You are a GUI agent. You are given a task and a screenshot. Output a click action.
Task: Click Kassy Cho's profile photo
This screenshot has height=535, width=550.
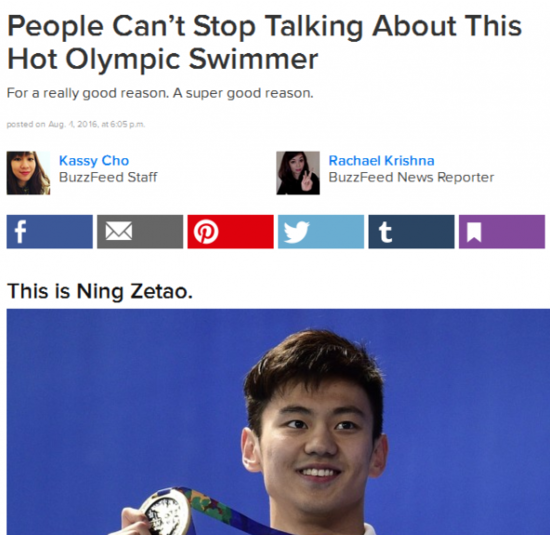pyautogui.click(x=28, y=173)
